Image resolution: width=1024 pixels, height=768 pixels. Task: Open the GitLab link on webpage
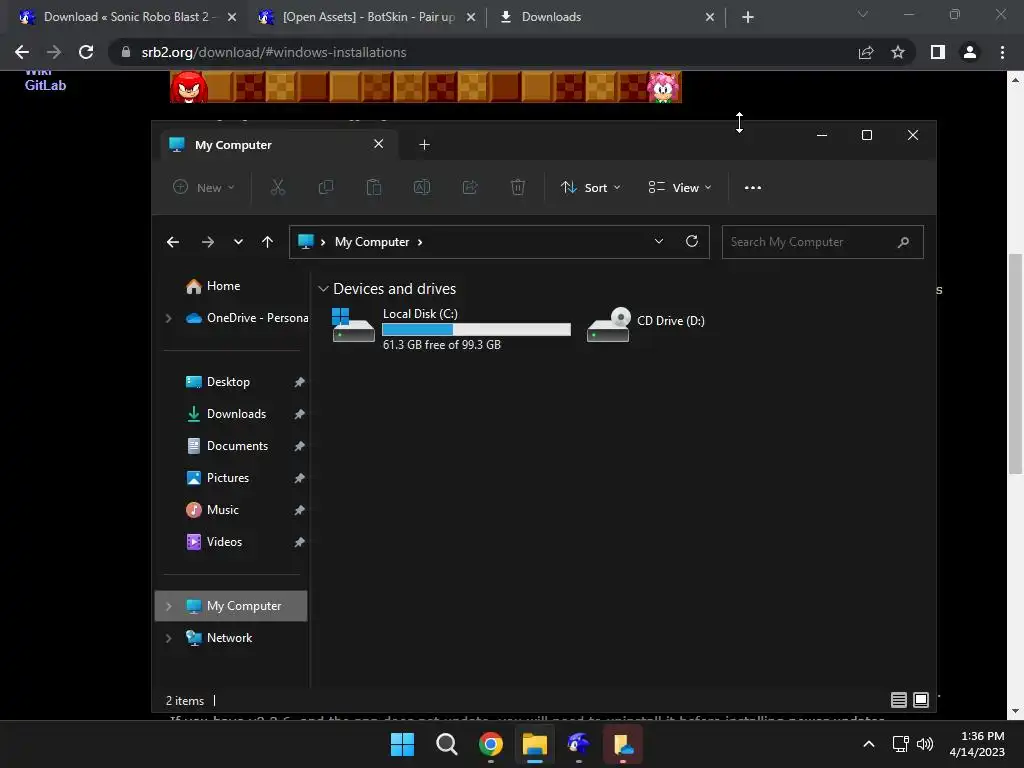[45, 86]
